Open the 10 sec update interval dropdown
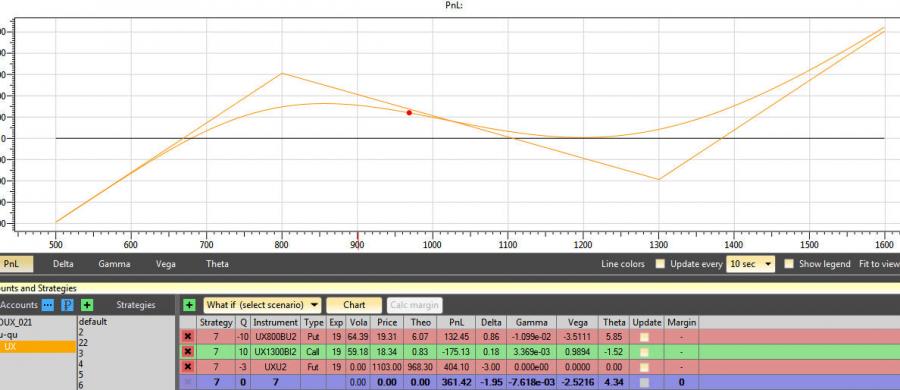 (x=751, y=264)
